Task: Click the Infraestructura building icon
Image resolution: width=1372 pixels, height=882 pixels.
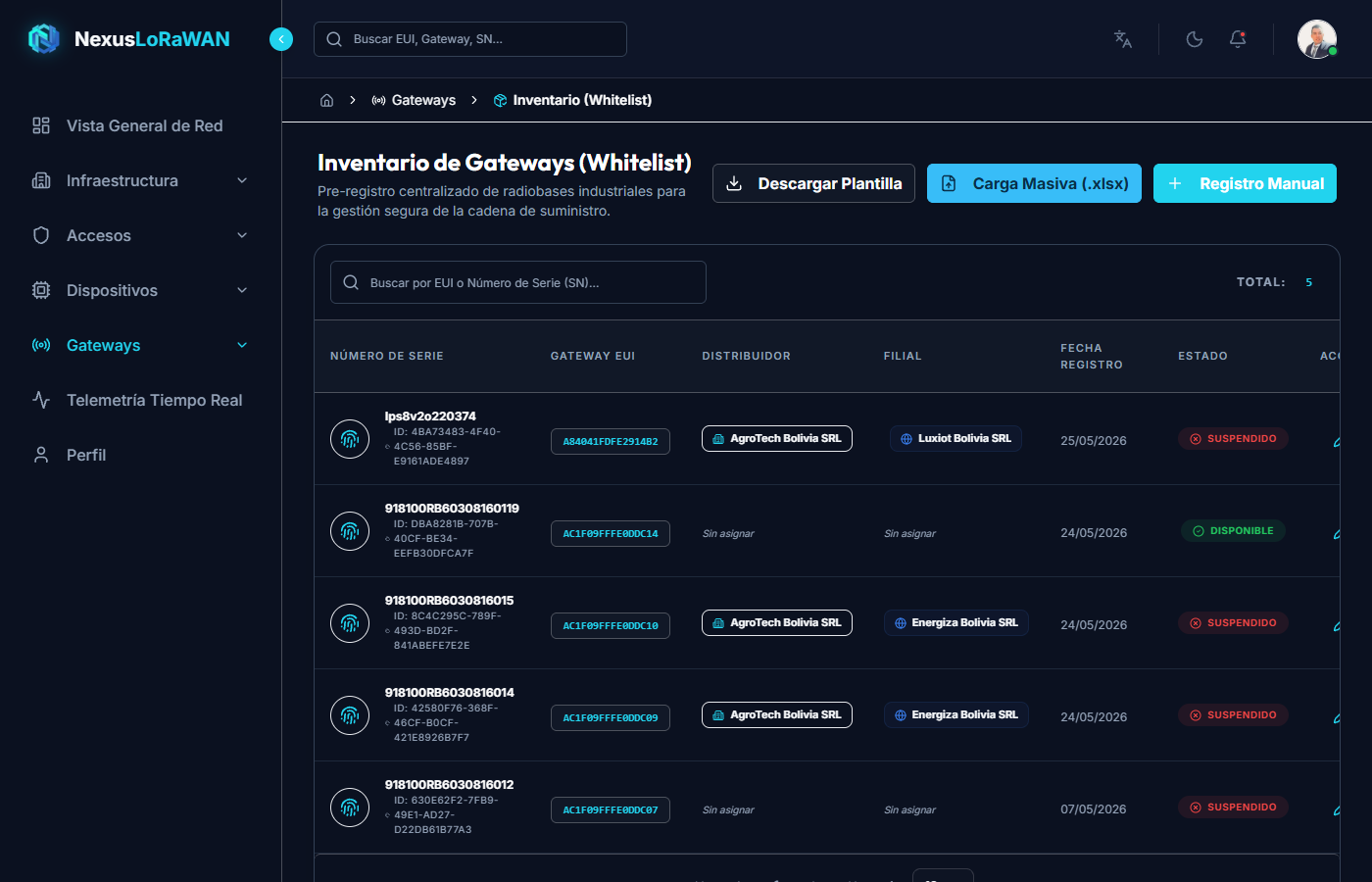Action: (41, 180)
